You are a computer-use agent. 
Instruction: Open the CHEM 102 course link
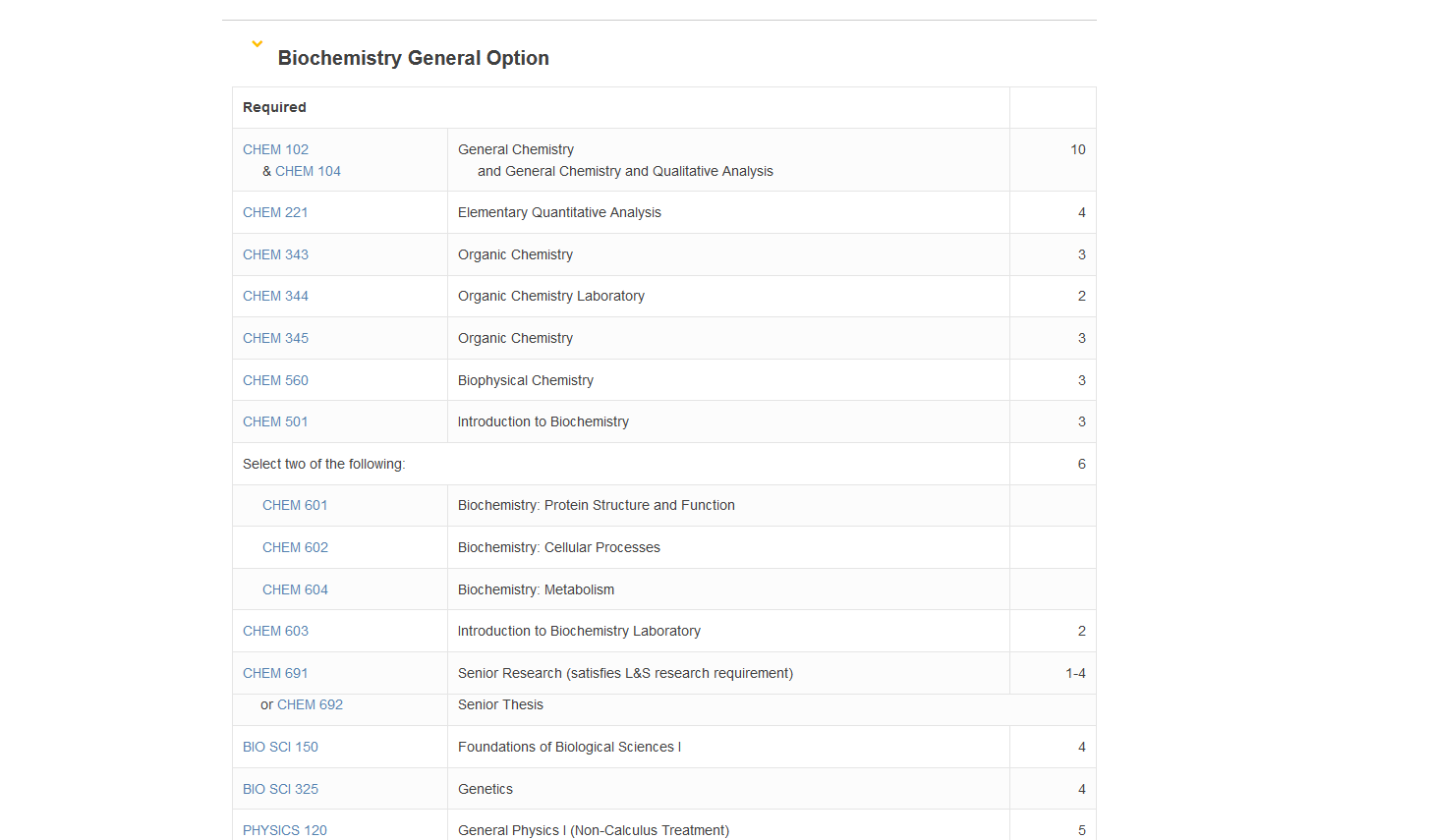click(275, 149)
